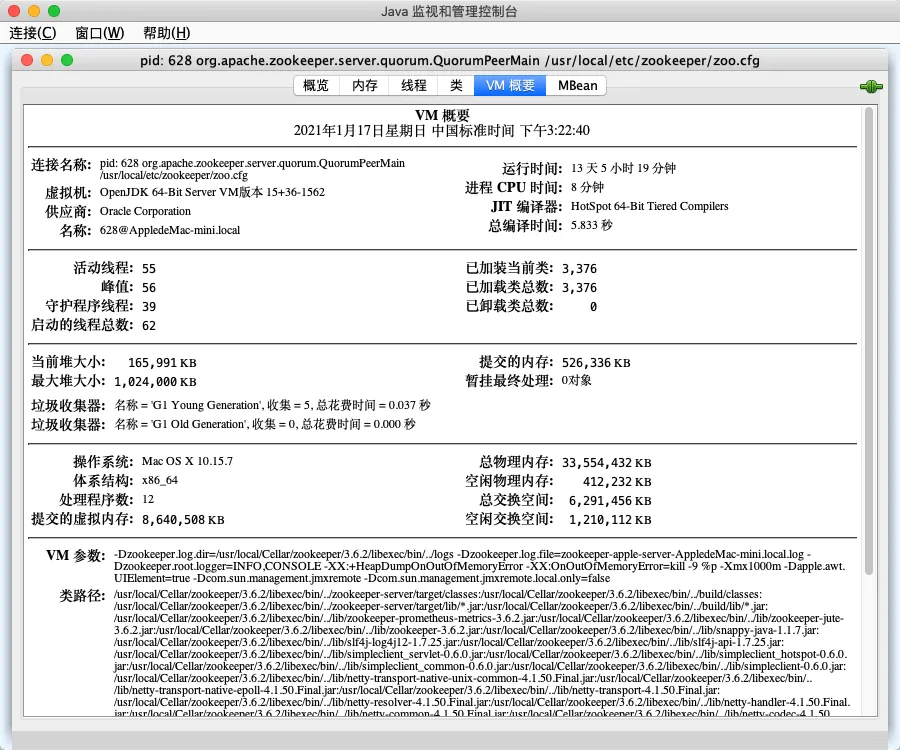
Task: Open the 连接(C) menu
Action: pyautogui.click(x=33, y=33)
